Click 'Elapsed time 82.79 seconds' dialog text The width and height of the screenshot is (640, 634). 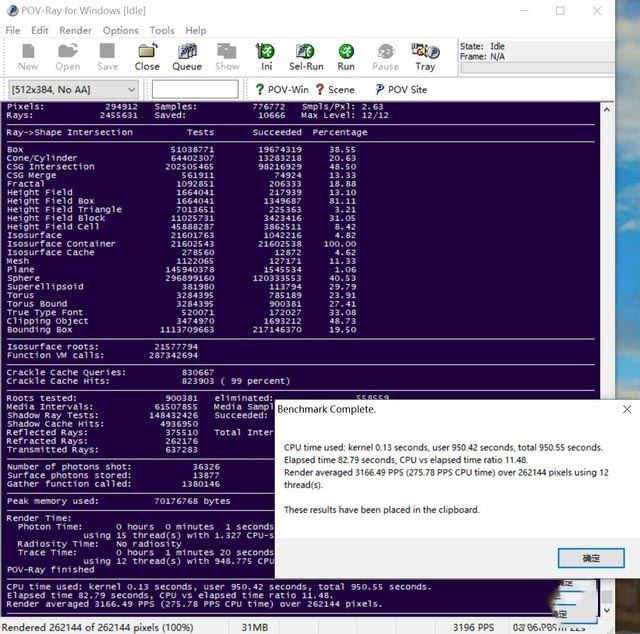pyautogui.click(x=339, y=460)
